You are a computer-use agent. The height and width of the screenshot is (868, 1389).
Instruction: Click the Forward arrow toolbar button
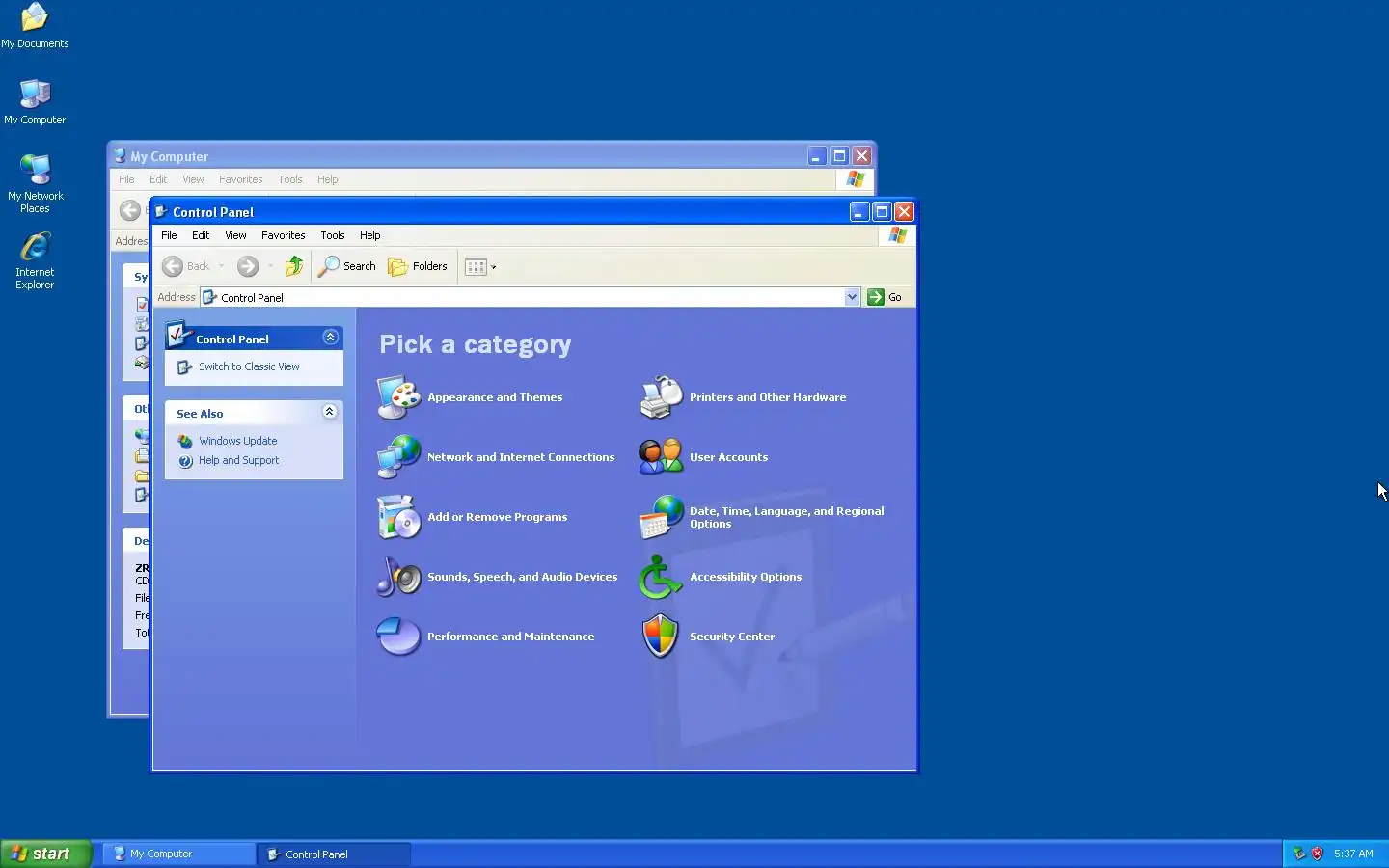(248, 266)
